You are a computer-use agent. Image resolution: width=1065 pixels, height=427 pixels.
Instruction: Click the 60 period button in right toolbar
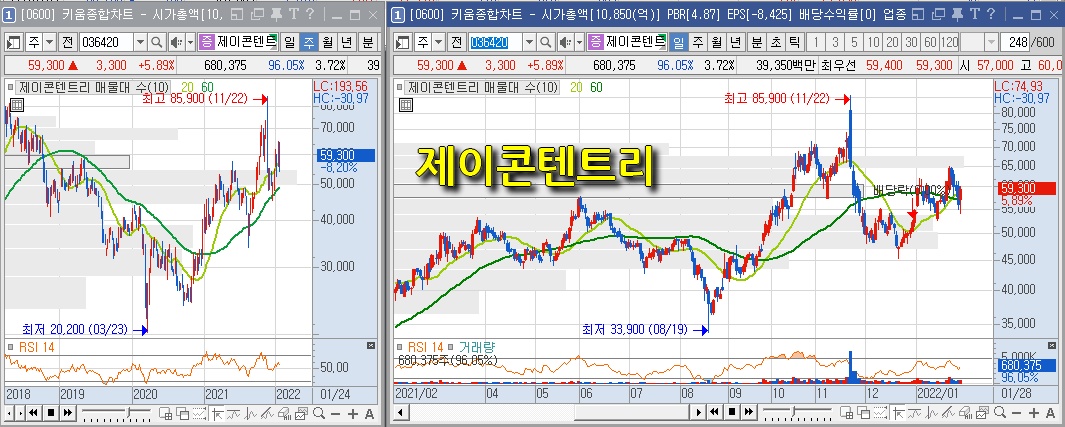[x=931, y=43]
